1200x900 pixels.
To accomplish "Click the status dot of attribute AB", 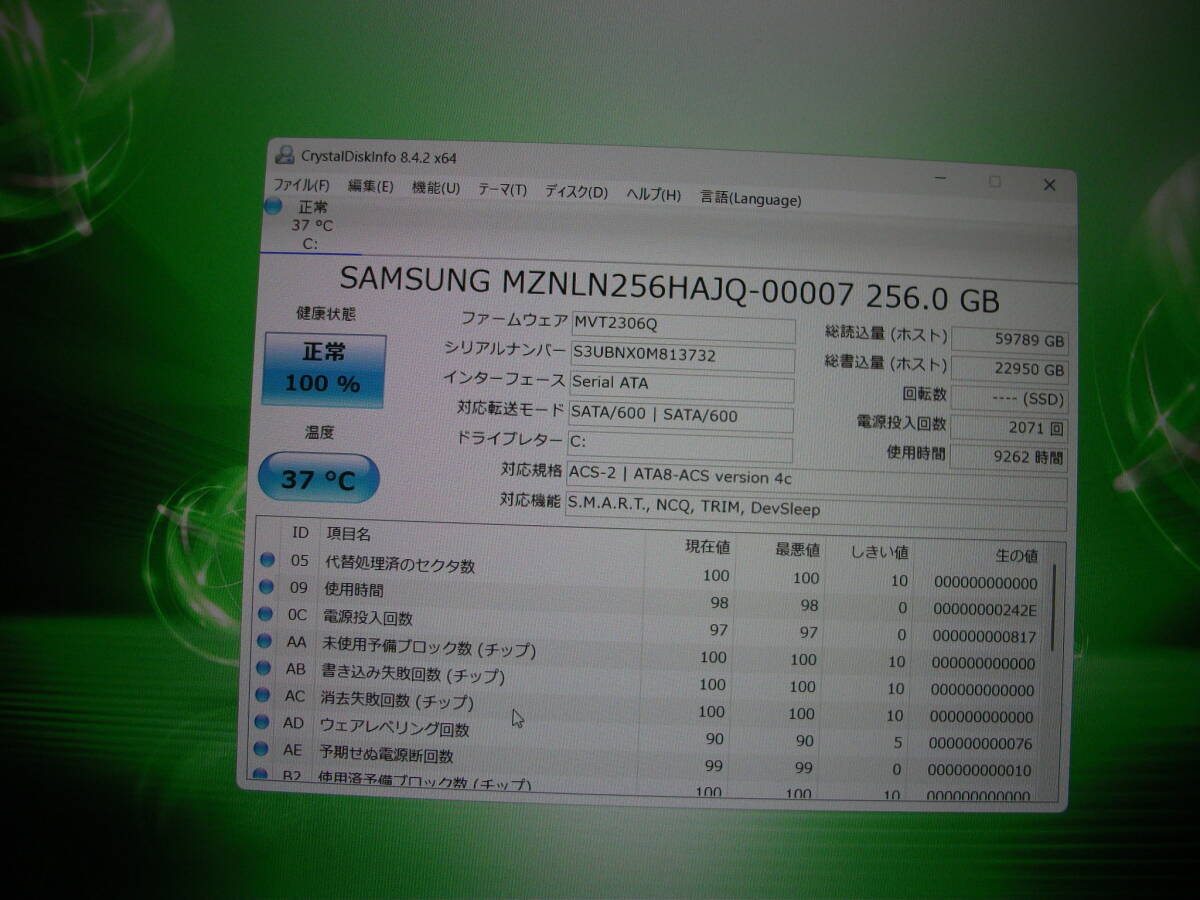I will [263, 667].
